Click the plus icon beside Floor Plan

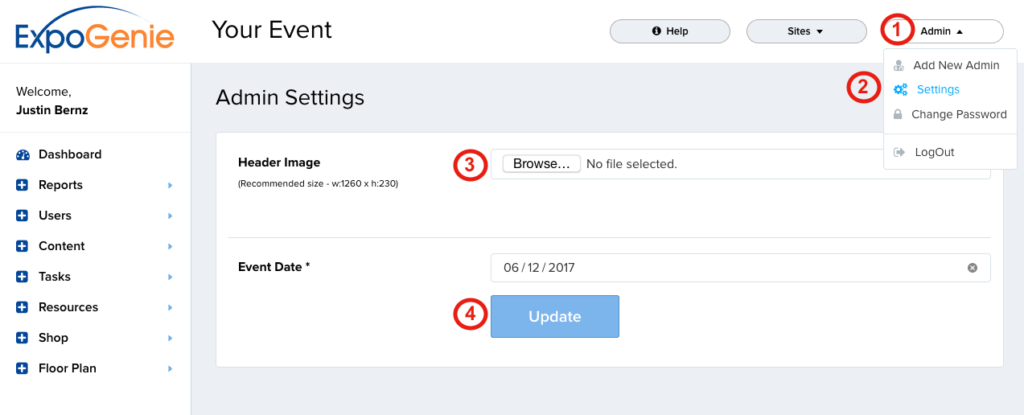tap(22, 369)
